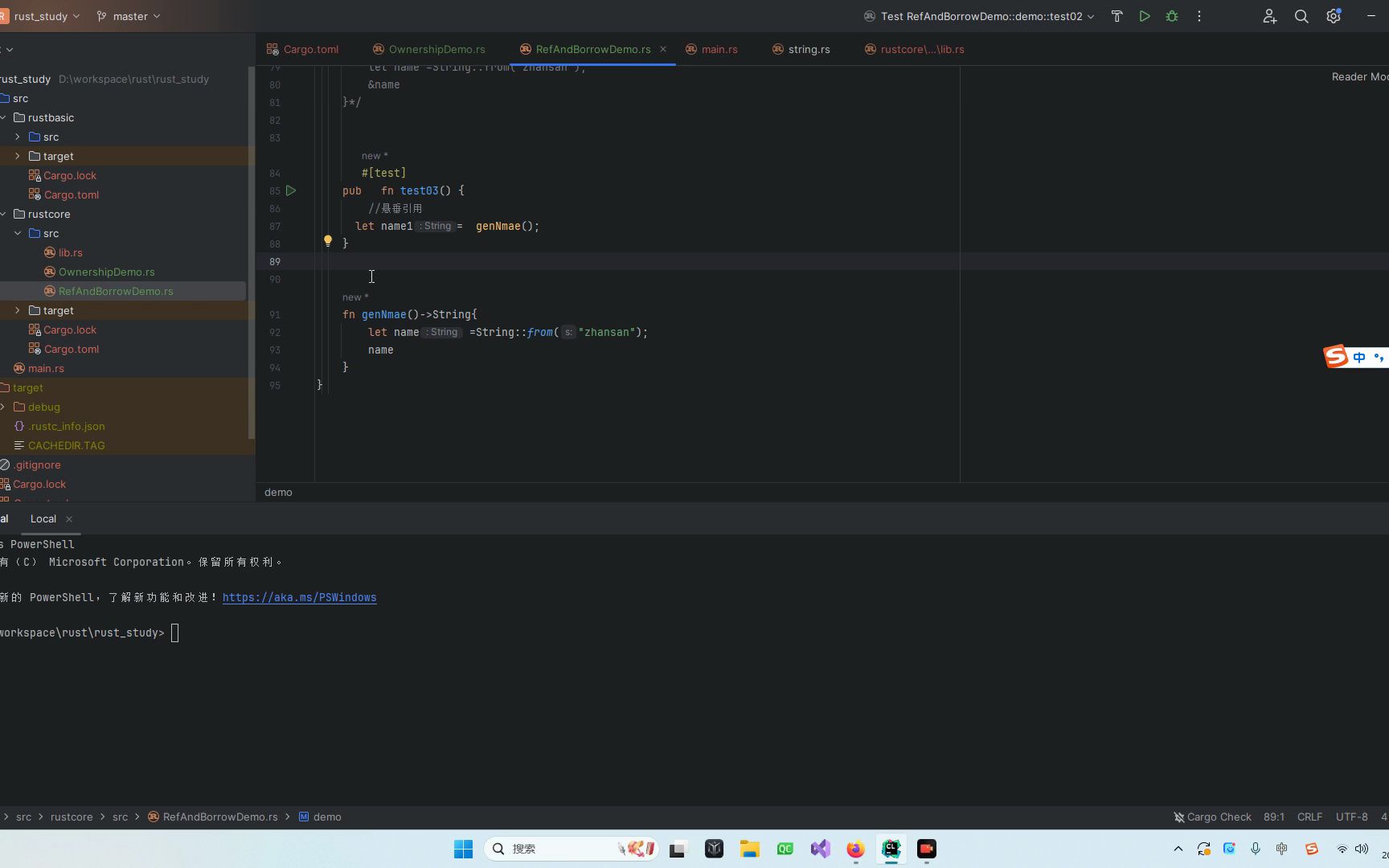Start debugging with the bug icon

coord(1172,16)
